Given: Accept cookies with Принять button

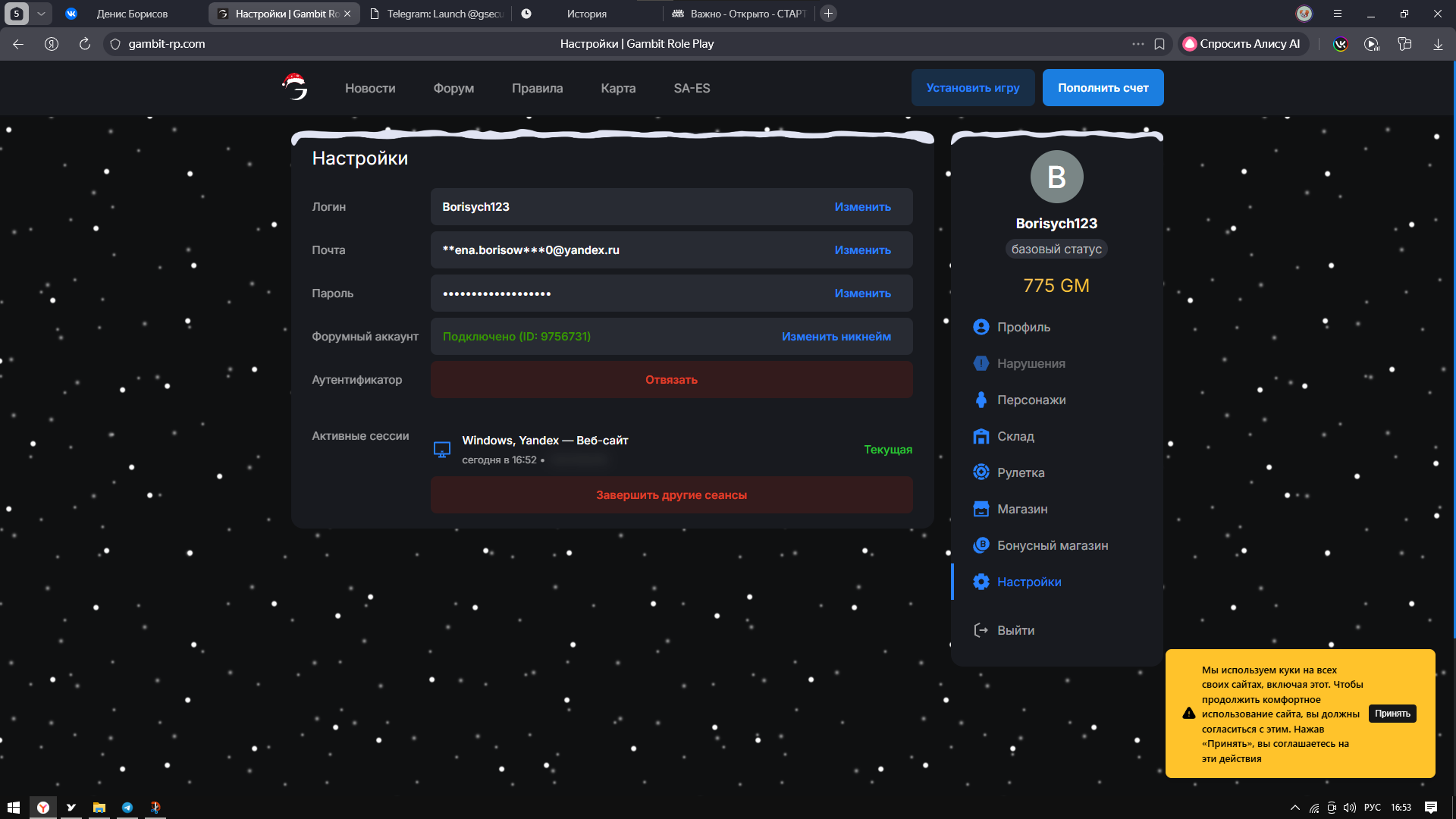Looking at the screenshot, I should pyautogui.click(x=1392, y=714).
